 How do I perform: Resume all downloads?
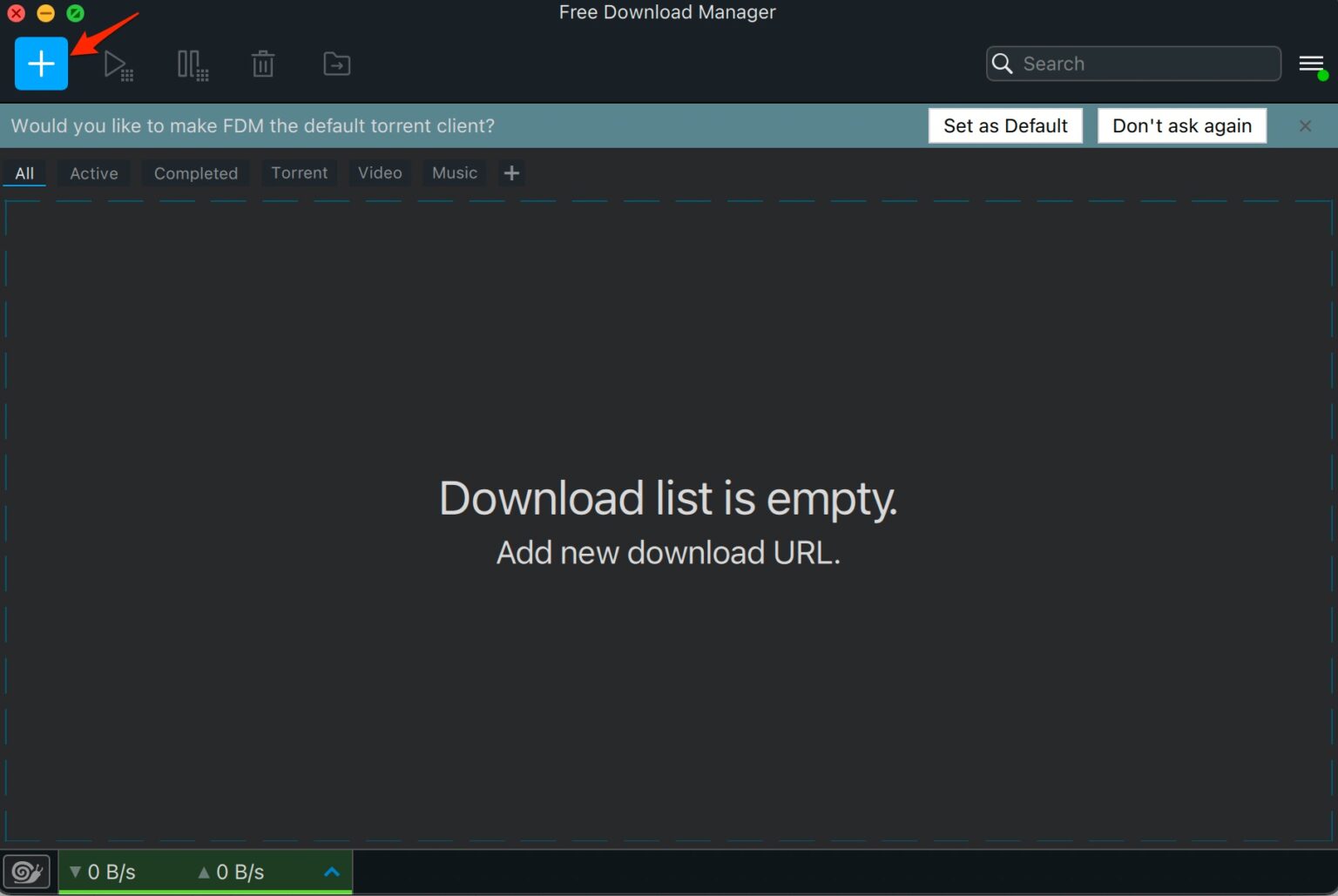[x=118, y=64]
